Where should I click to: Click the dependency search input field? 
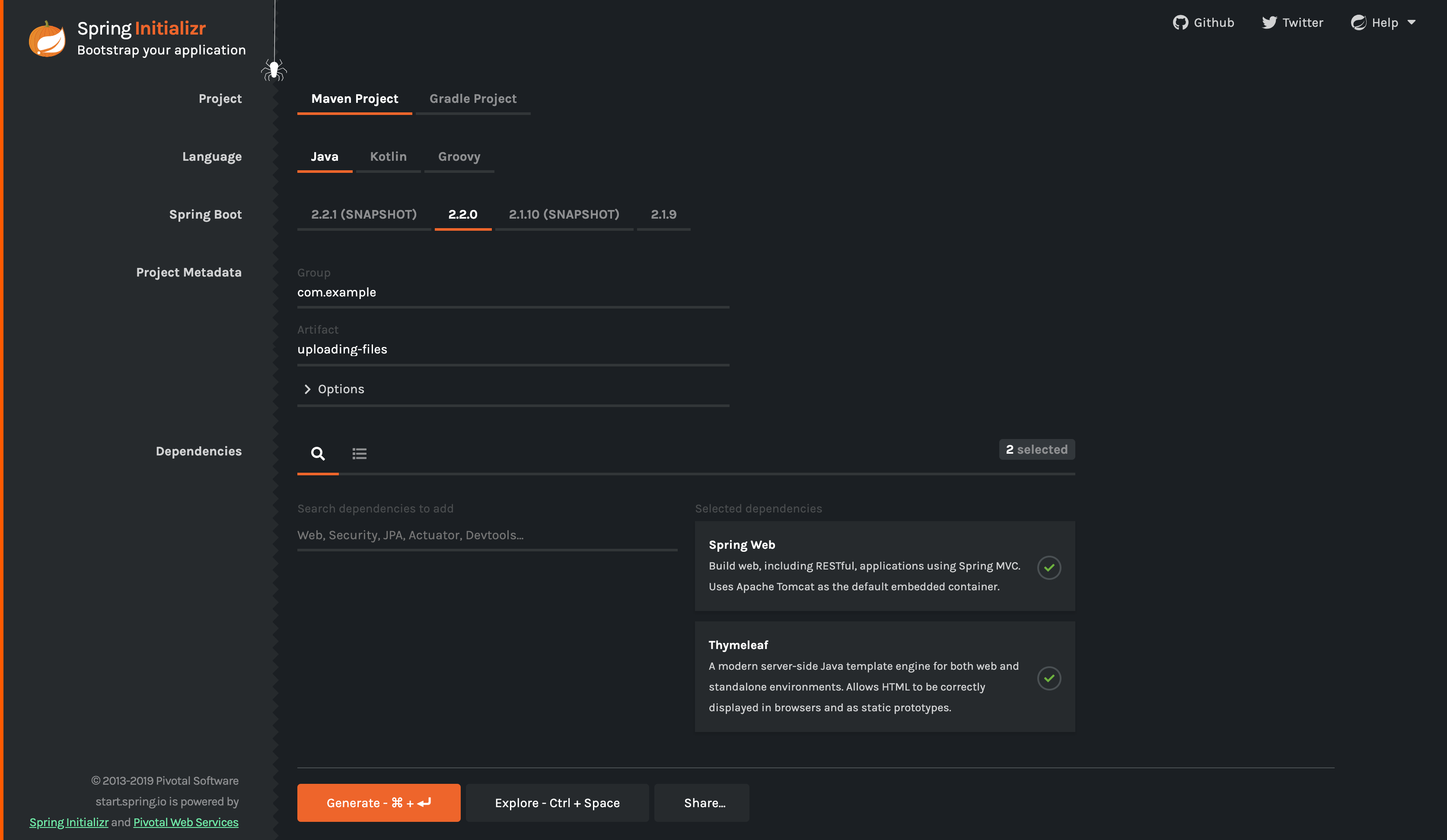tap(487, 535)
